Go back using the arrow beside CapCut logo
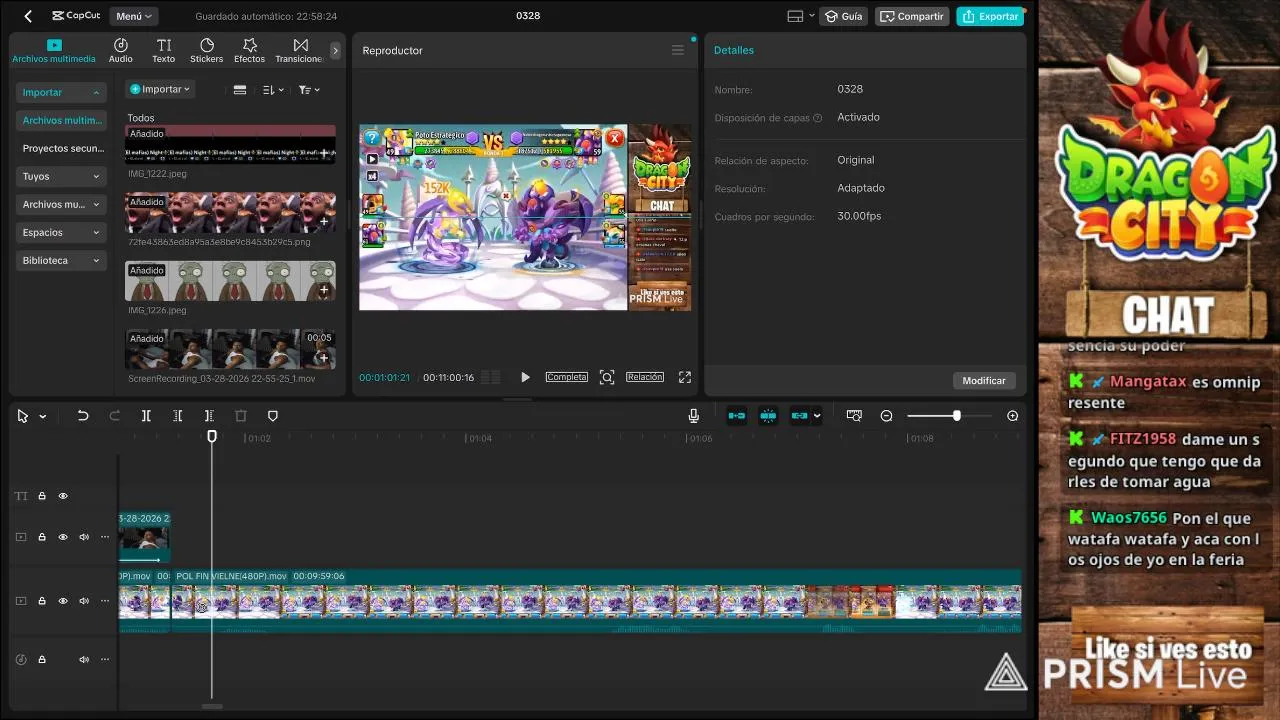1280x720 pixels. (28, 16)
